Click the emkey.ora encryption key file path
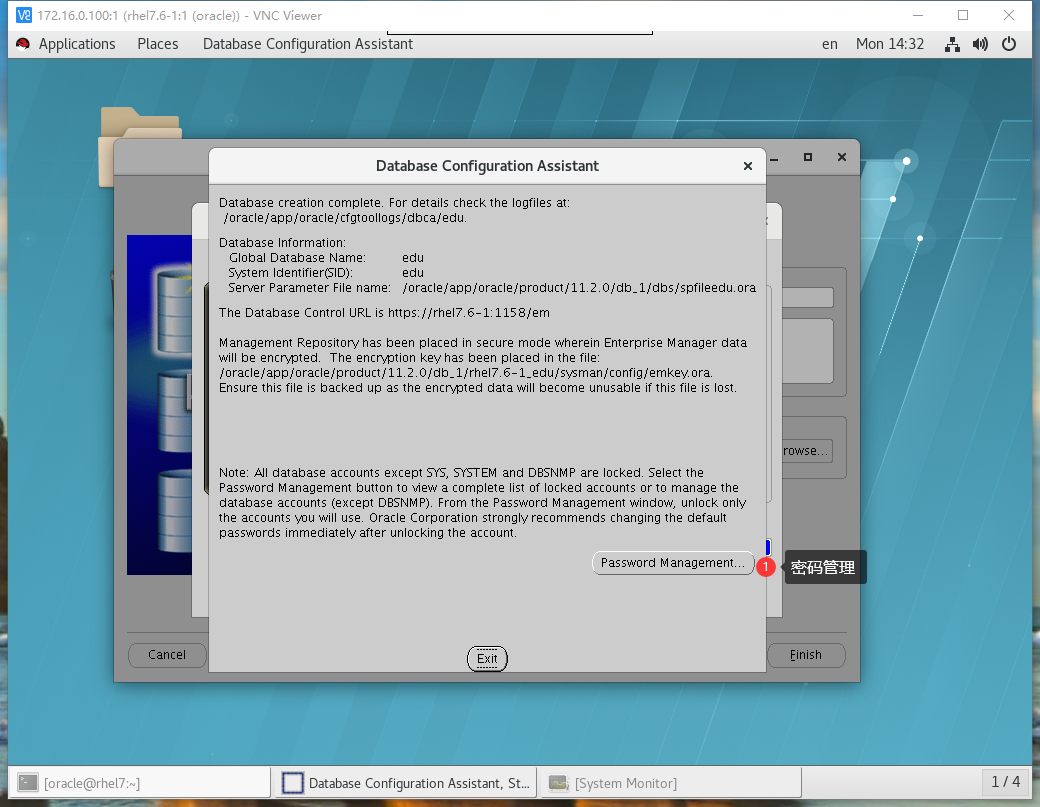Viewport: 1040px width, 807px height. pos(466,373)
